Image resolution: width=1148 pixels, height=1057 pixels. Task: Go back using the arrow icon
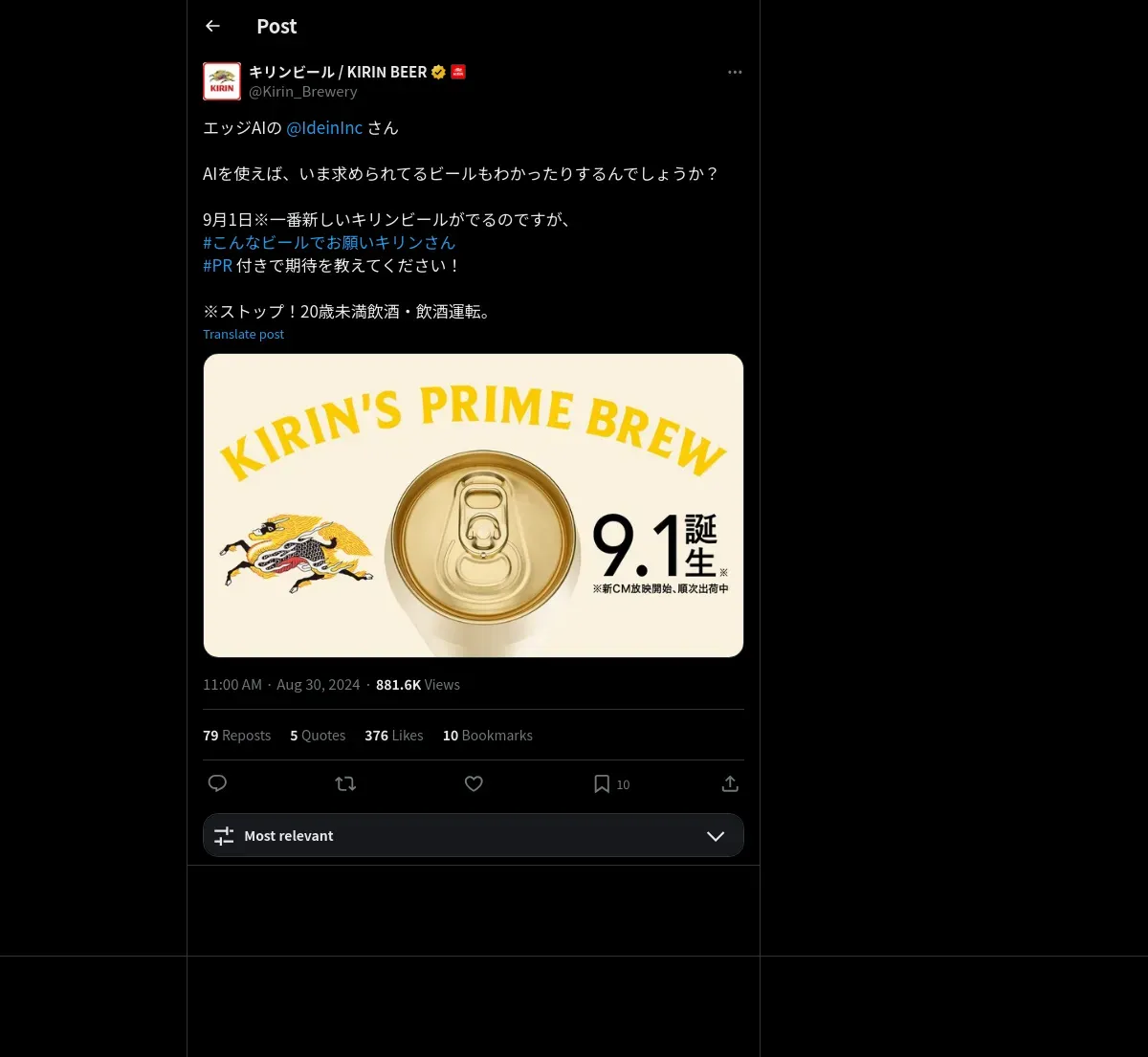click(x=212, y=27)
